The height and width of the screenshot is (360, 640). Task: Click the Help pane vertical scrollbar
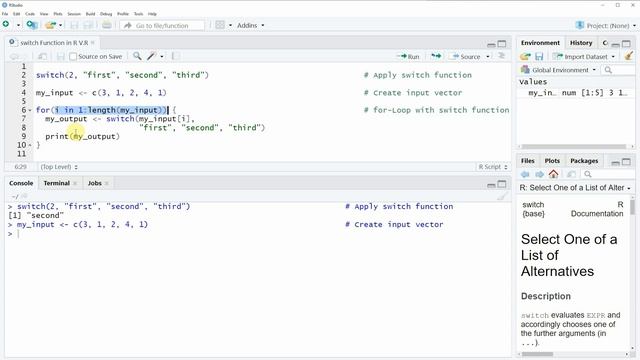click(x=632, y=206)
